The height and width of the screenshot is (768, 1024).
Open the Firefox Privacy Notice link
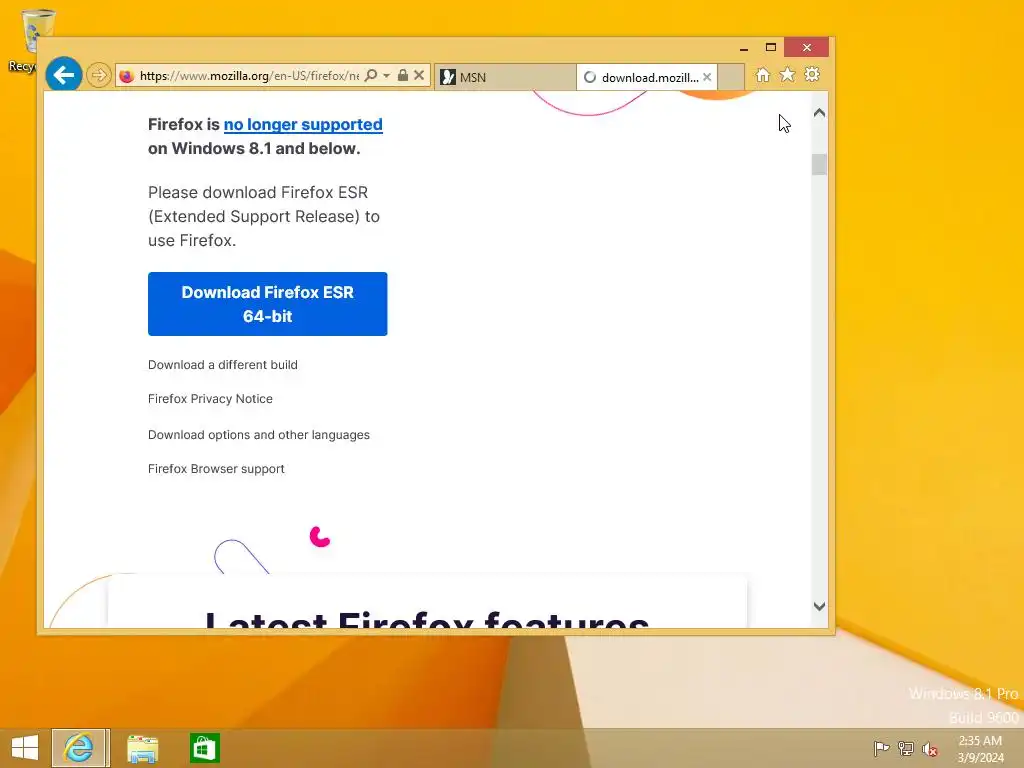(210, 398)
